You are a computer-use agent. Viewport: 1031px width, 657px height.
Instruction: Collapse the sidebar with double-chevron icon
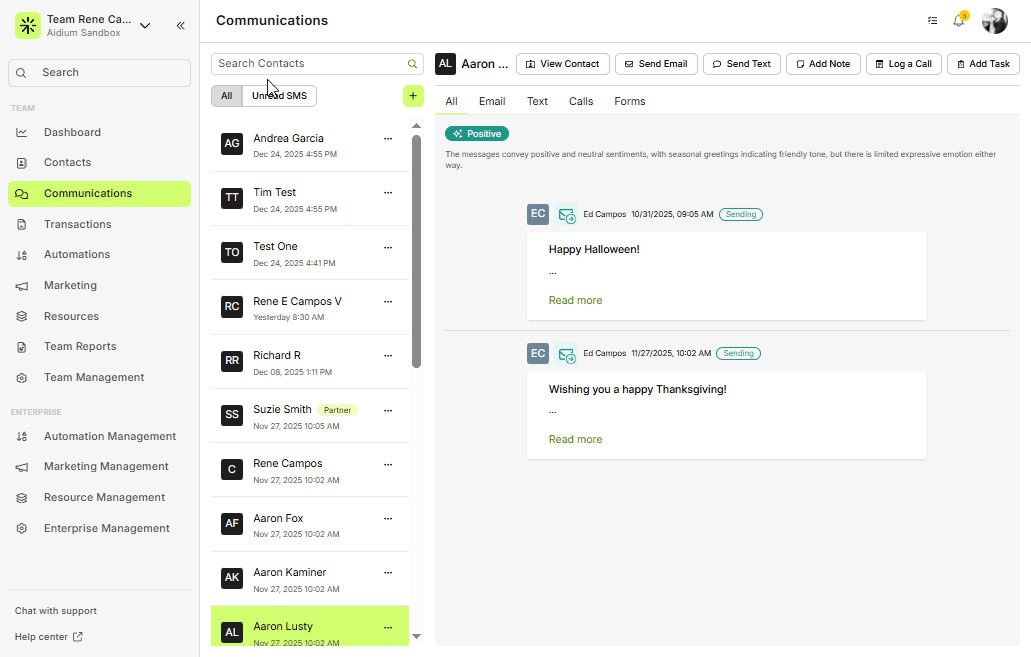coord(180,26)
